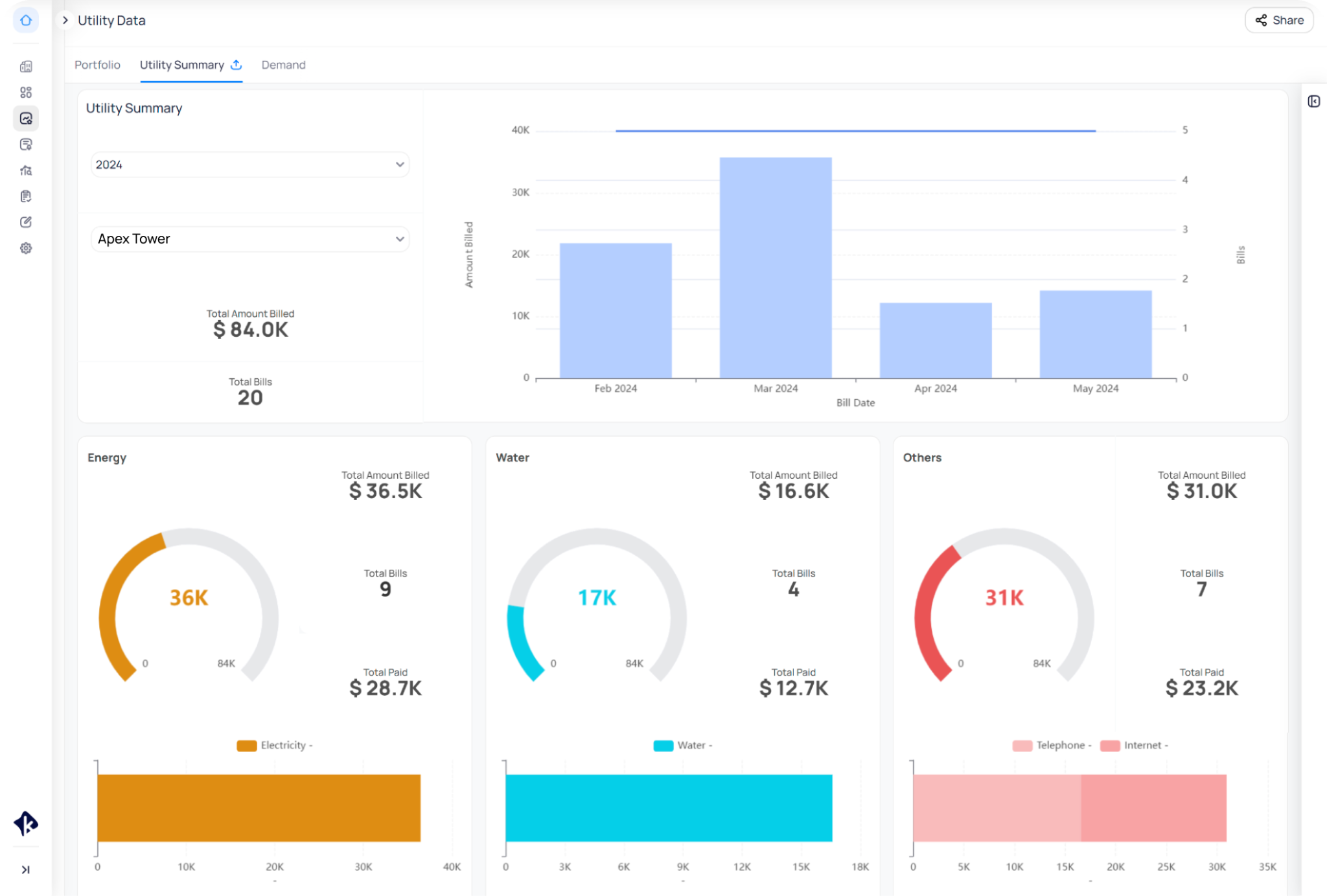Screen dimensions: 1327x896
Task: Toggle the Electricity legend in Energy chart
Action: point(275,745)
